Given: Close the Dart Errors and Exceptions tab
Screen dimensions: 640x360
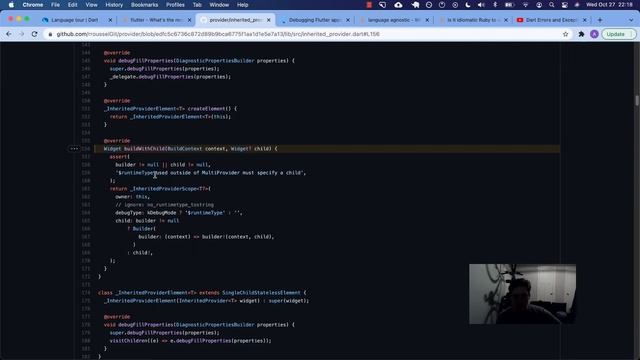Looking at the screenshot, I should click(x=584, y=20).
